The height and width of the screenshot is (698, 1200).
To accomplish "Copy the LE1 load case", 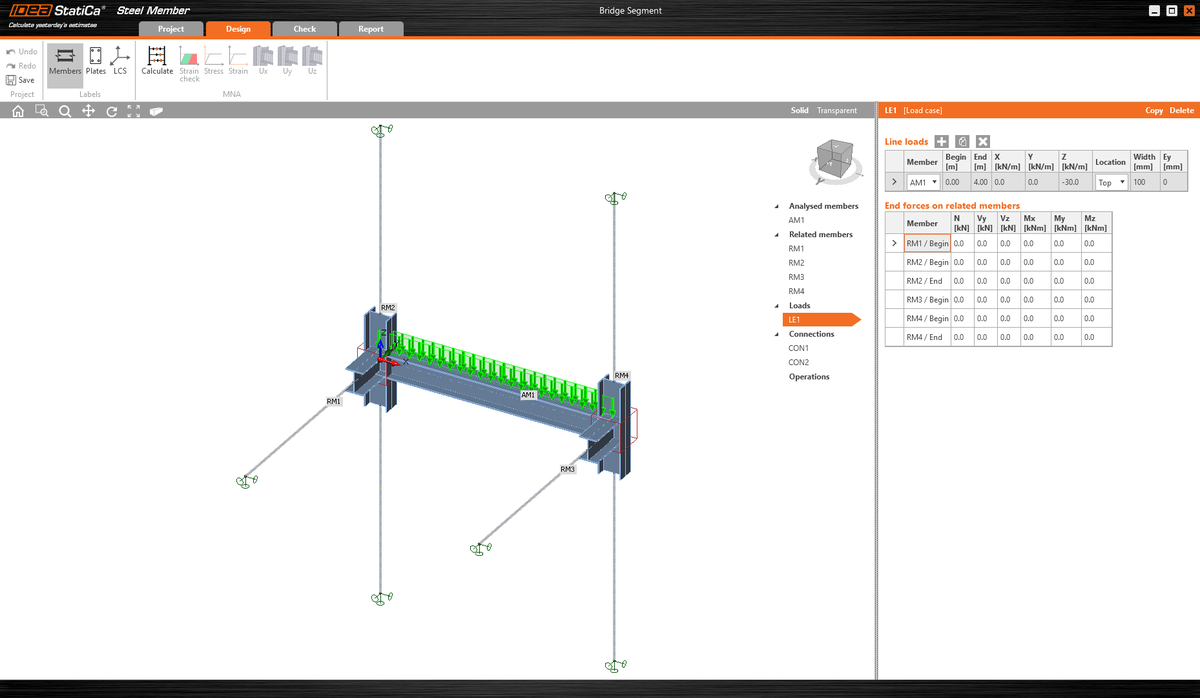I will [1155, 110].
